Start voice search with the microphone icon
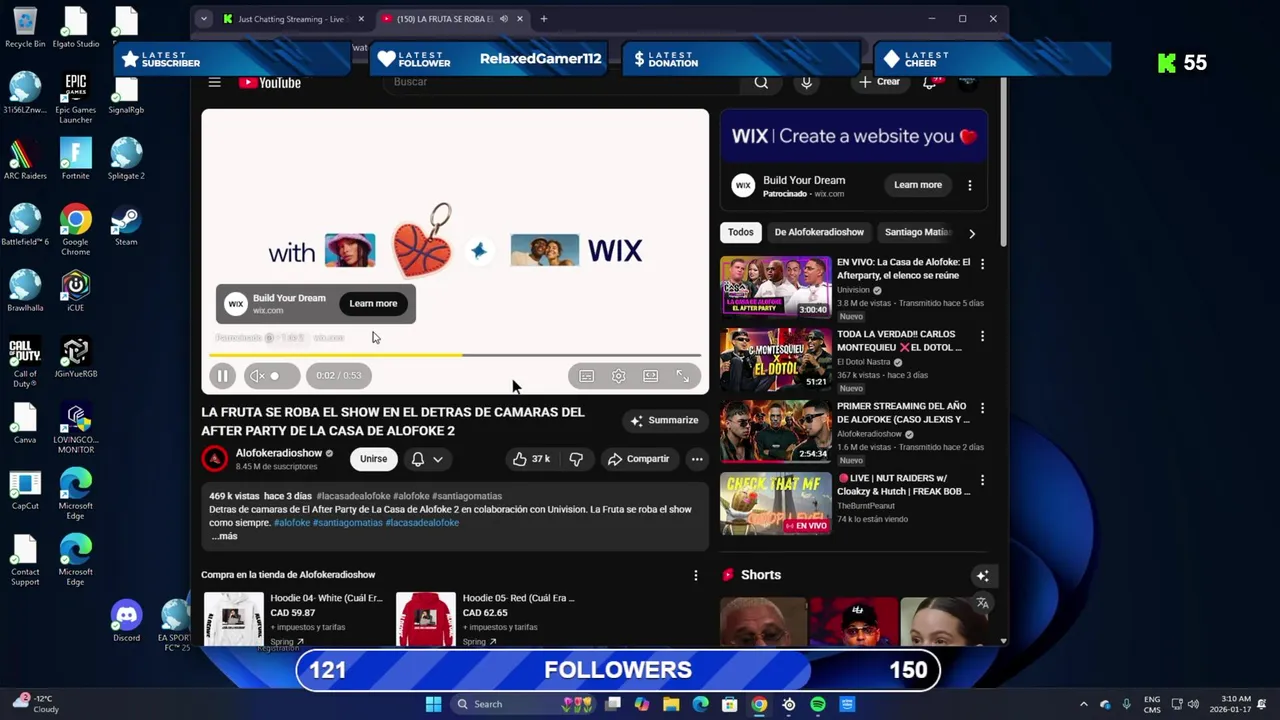The image size is (1280, 720). pyautogui.click(x=807, y=83)
